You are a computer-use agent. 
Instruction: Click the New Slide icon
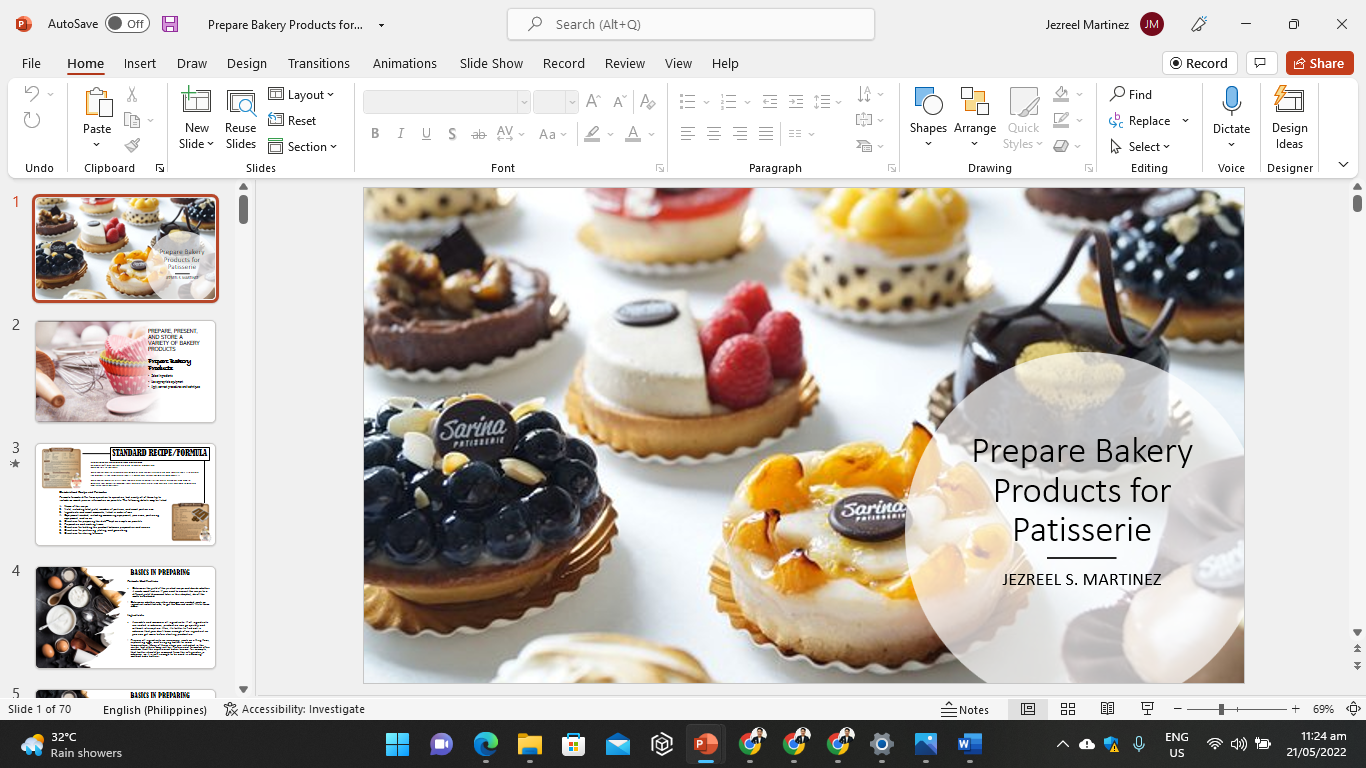[196, 102]
